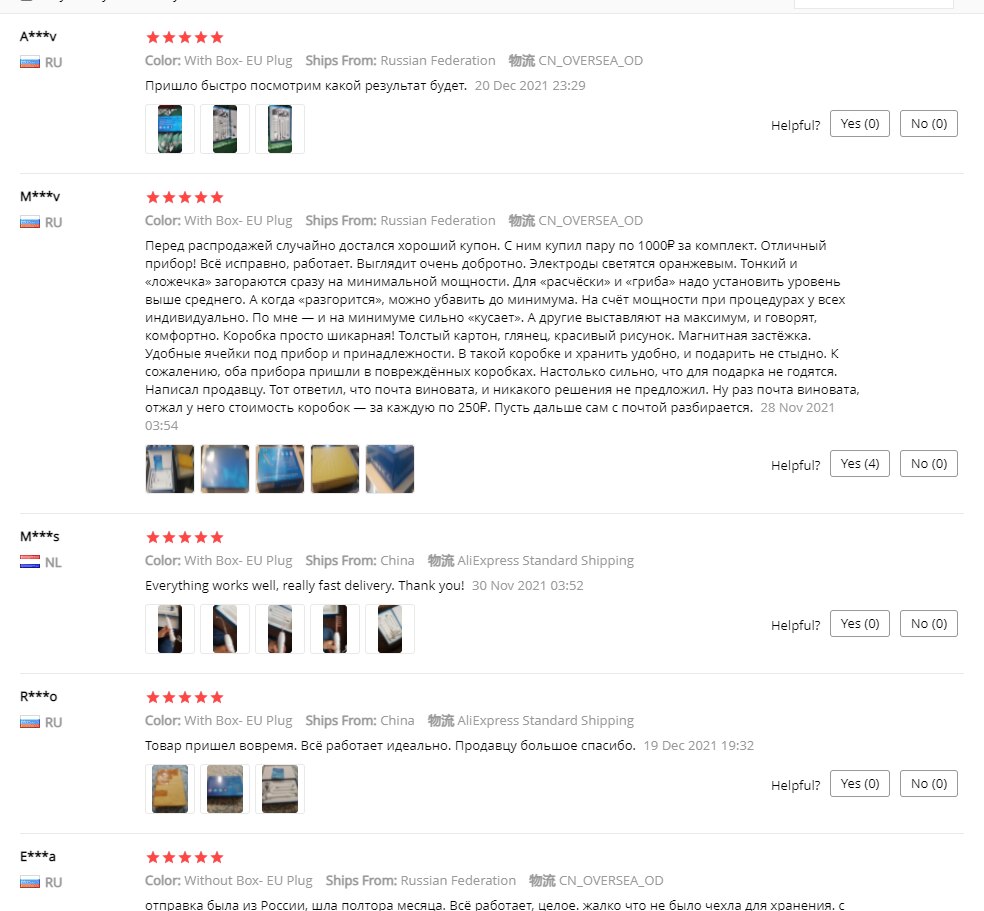Click No (0) on M***v's review

tap(929, 464)
